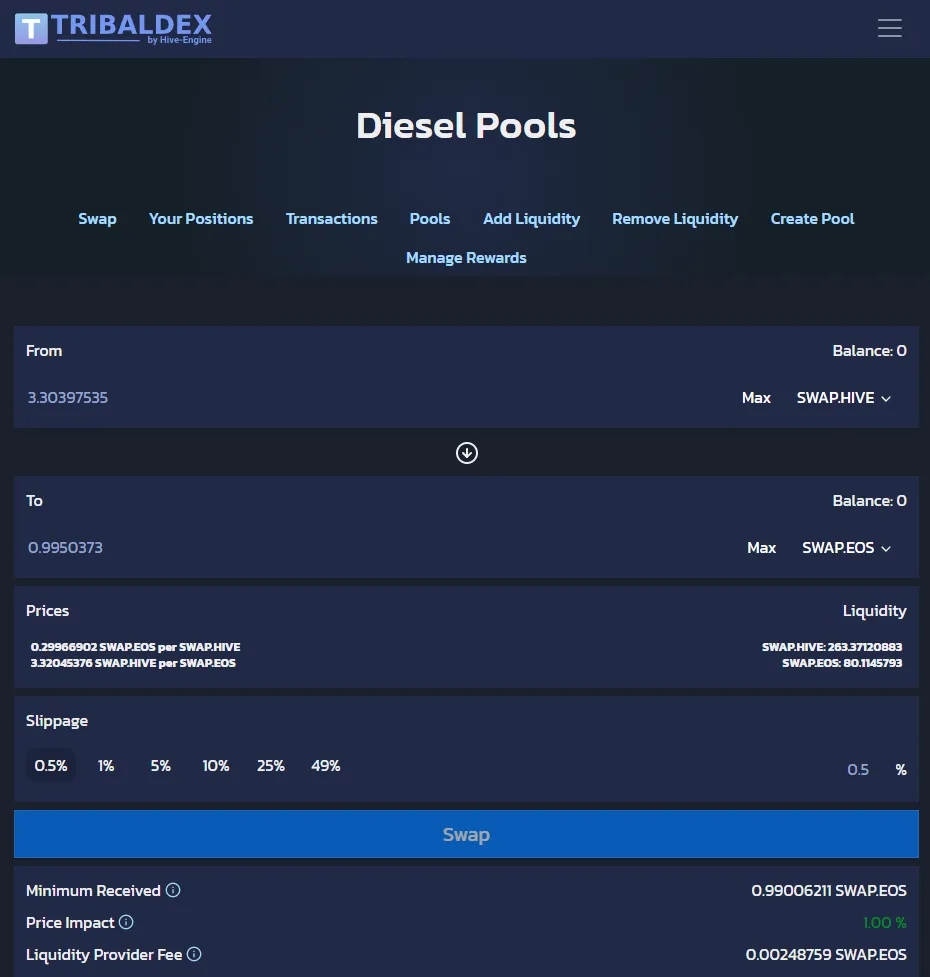
Task: Click 3.32045376 SWAP.HIVE per SWAP.EOS price
Action: [133, 663]
